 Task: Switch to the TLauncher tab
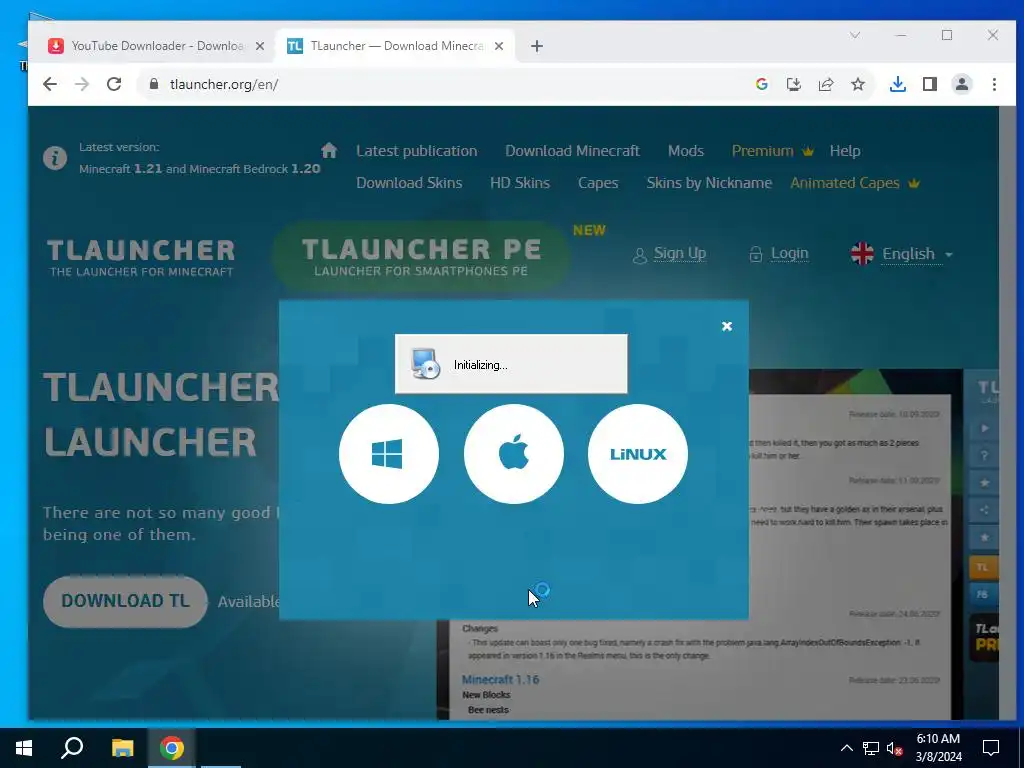click(x=396, y=46)
